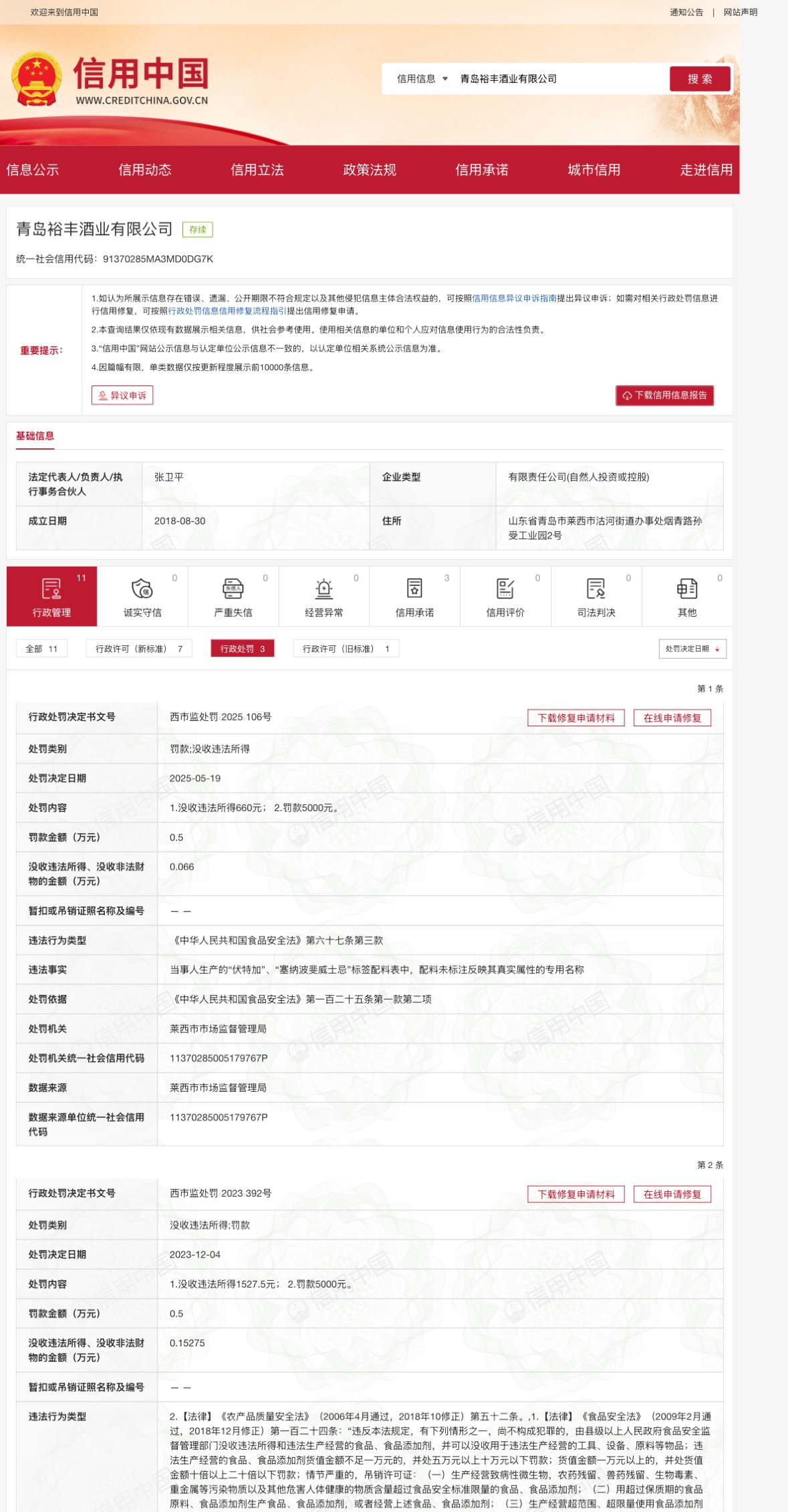Open the 诚实守信 category icon
This screenshot has height=1512, width=788.
click(x=142, y=589)
